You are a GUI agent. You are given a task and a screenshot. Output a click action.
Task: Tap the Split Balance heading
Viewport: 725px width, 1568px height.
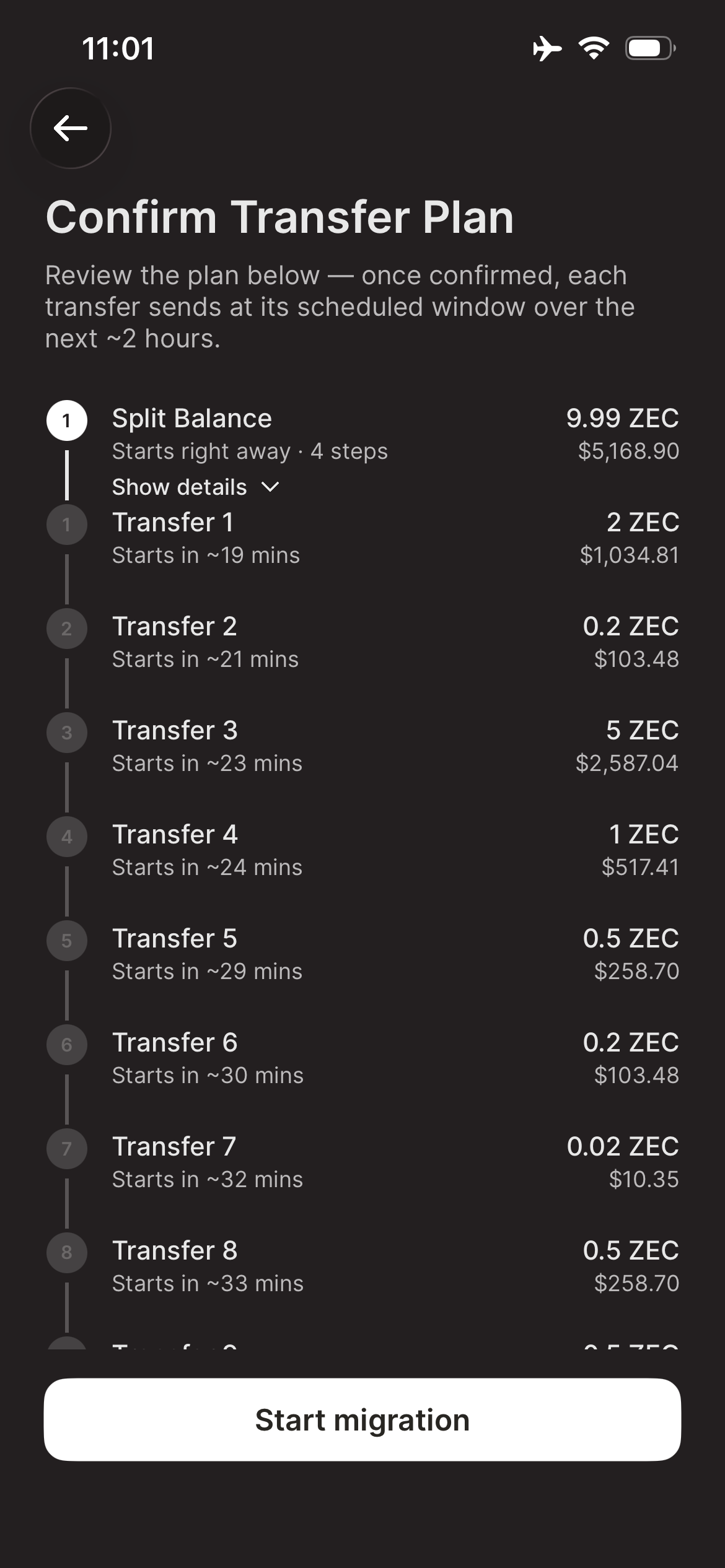192,418
